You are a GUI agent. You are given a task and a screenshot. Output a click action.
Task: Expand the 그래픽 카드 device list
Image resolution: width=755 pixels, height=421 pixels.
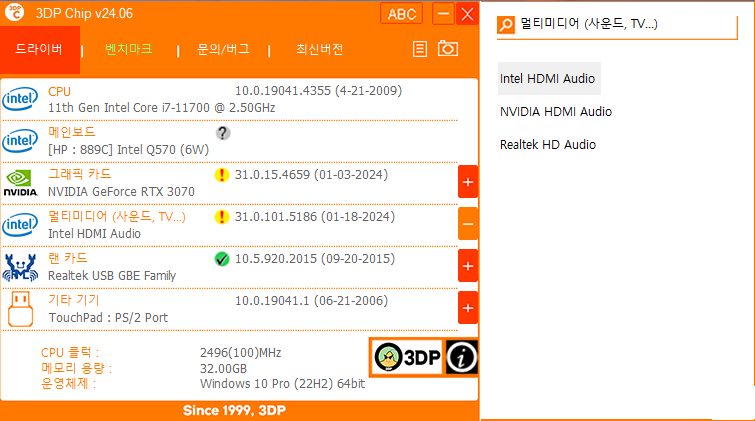pos(468,182)
